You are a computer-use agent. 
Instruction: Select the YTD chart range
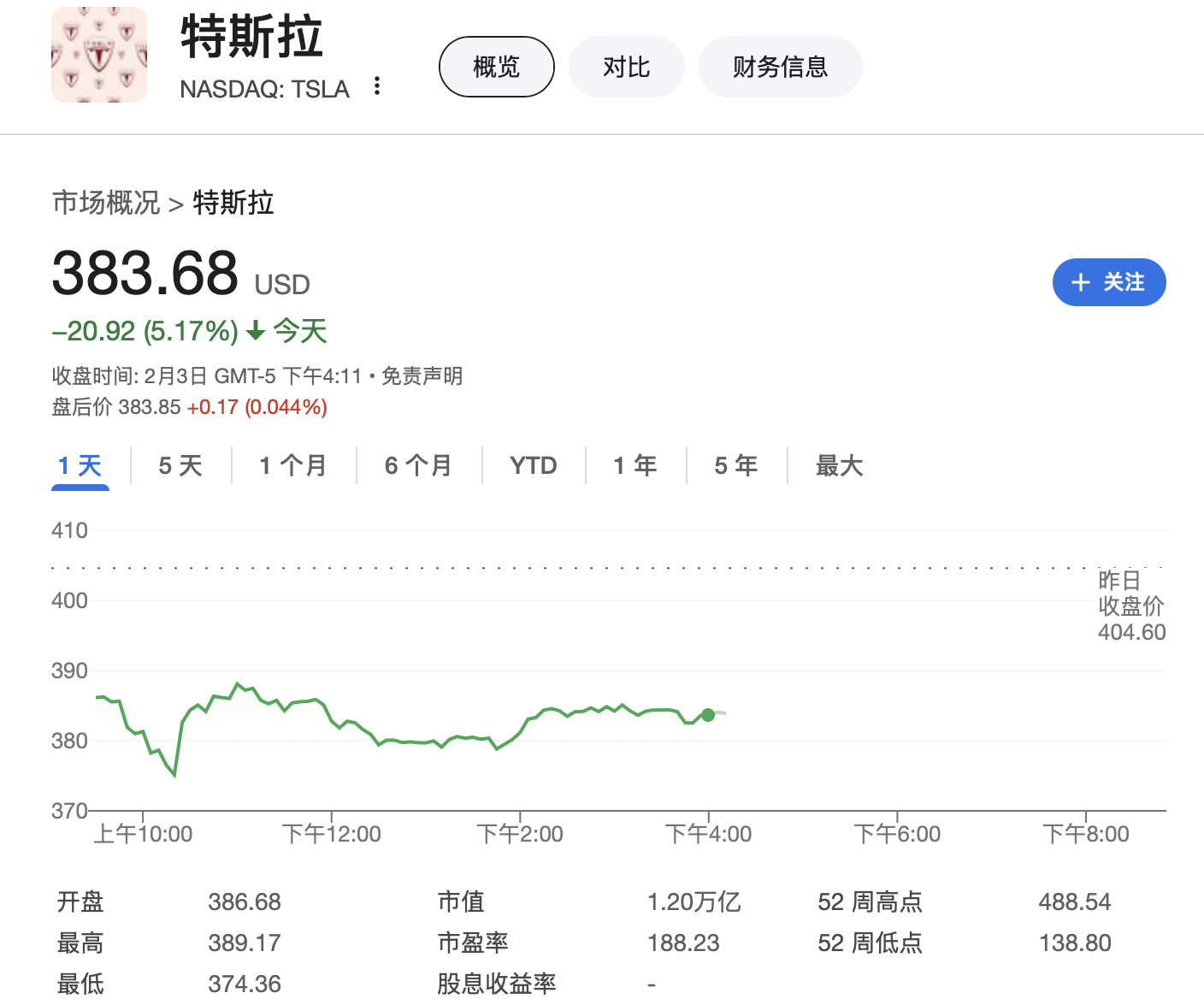coord(534,465)
